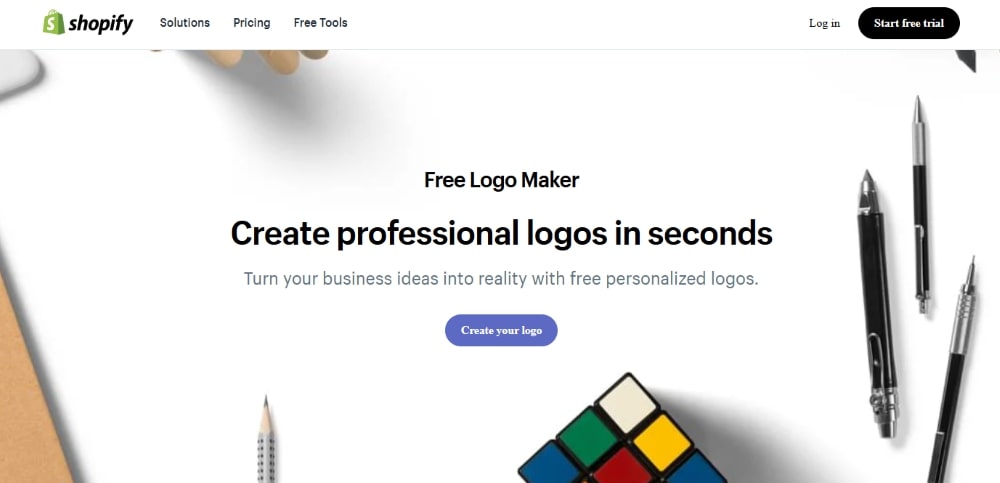Click the red square on the Rubik's cube
The width and height of the screenshot is (1000, 483).
coord(622,467)
